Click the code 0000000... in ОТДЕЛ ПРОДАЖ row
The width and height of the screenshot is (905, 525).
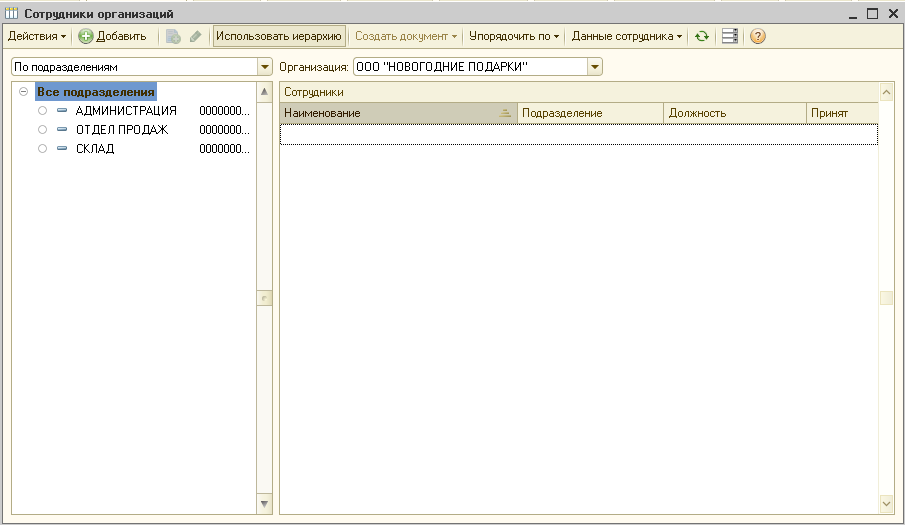[225, 130]
